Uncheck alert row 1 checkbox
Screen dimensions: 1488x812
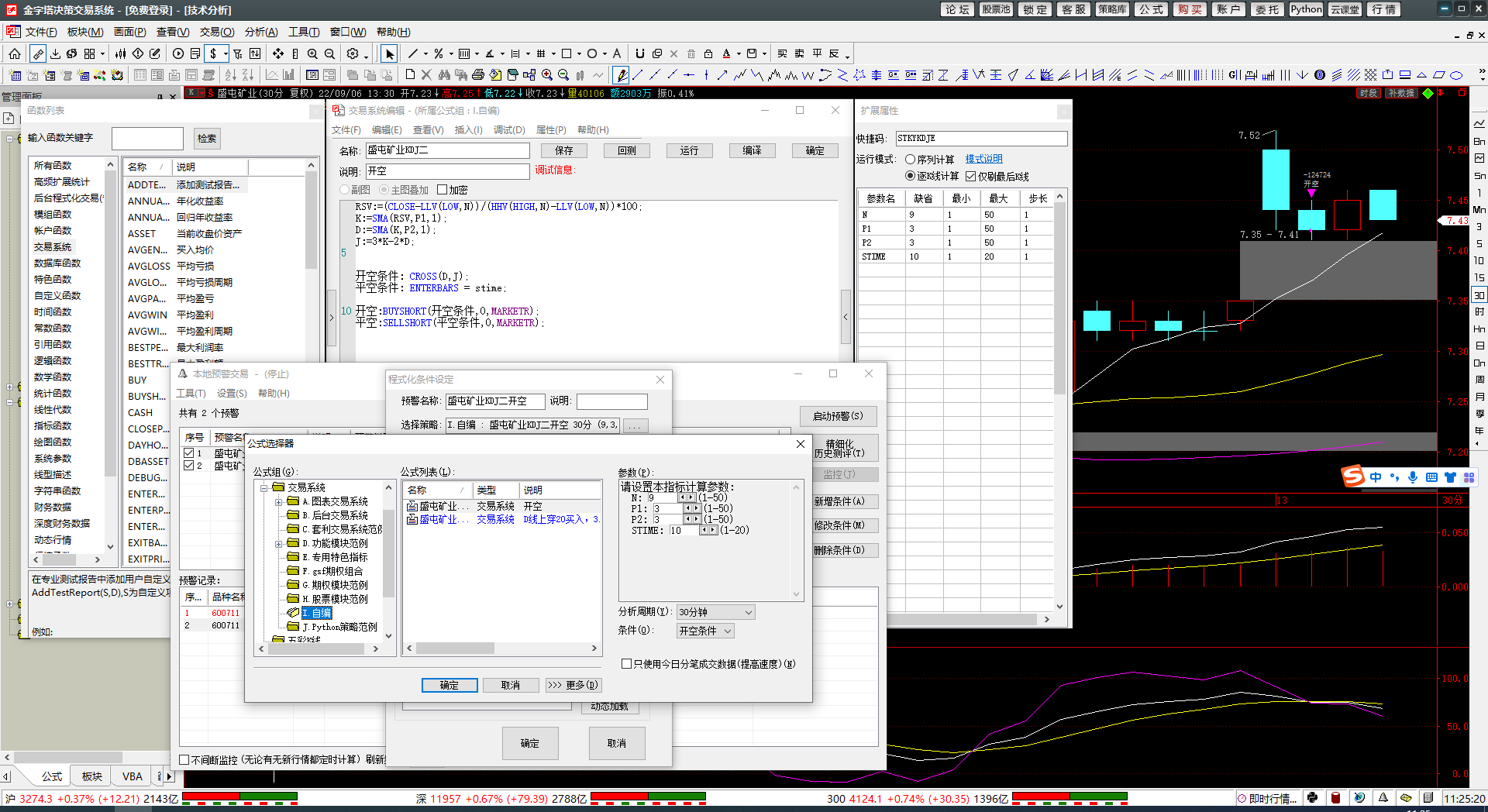pos(188,452)
